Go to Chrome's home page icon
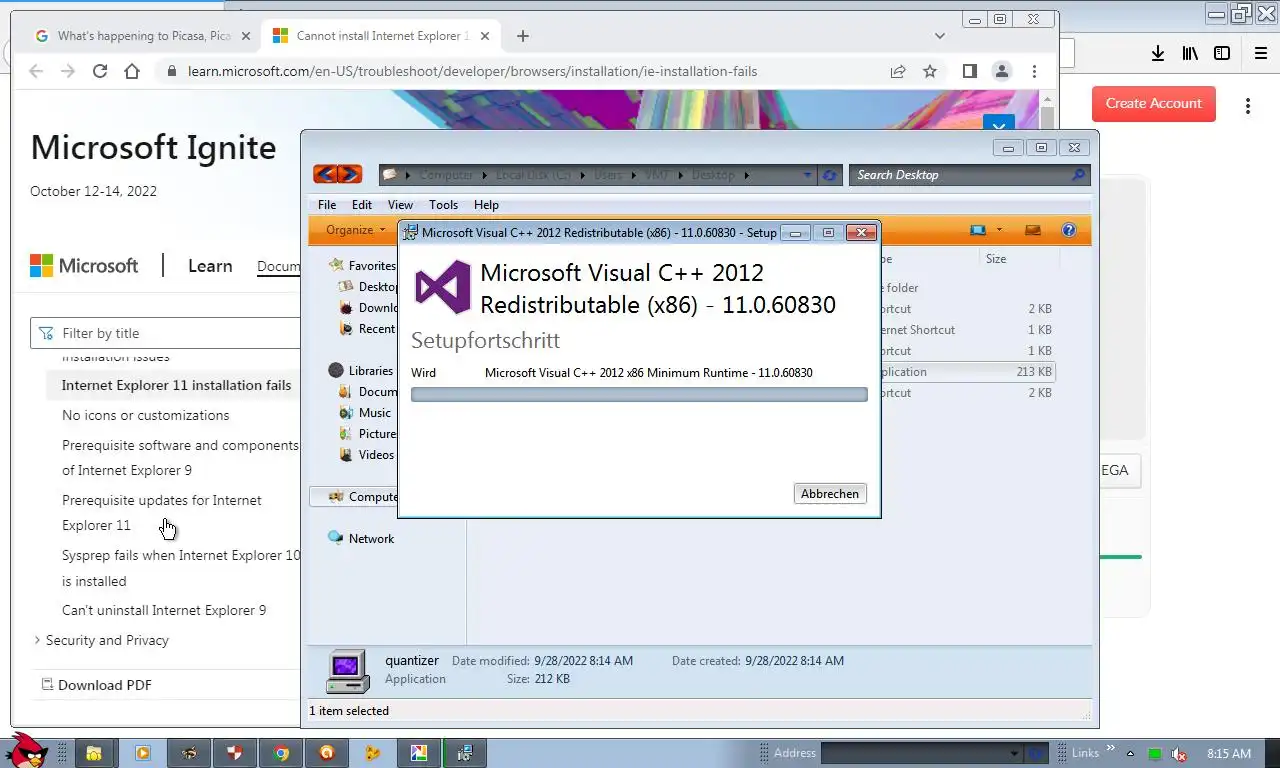Viewport: 1280px width, 768px height. 132,71
